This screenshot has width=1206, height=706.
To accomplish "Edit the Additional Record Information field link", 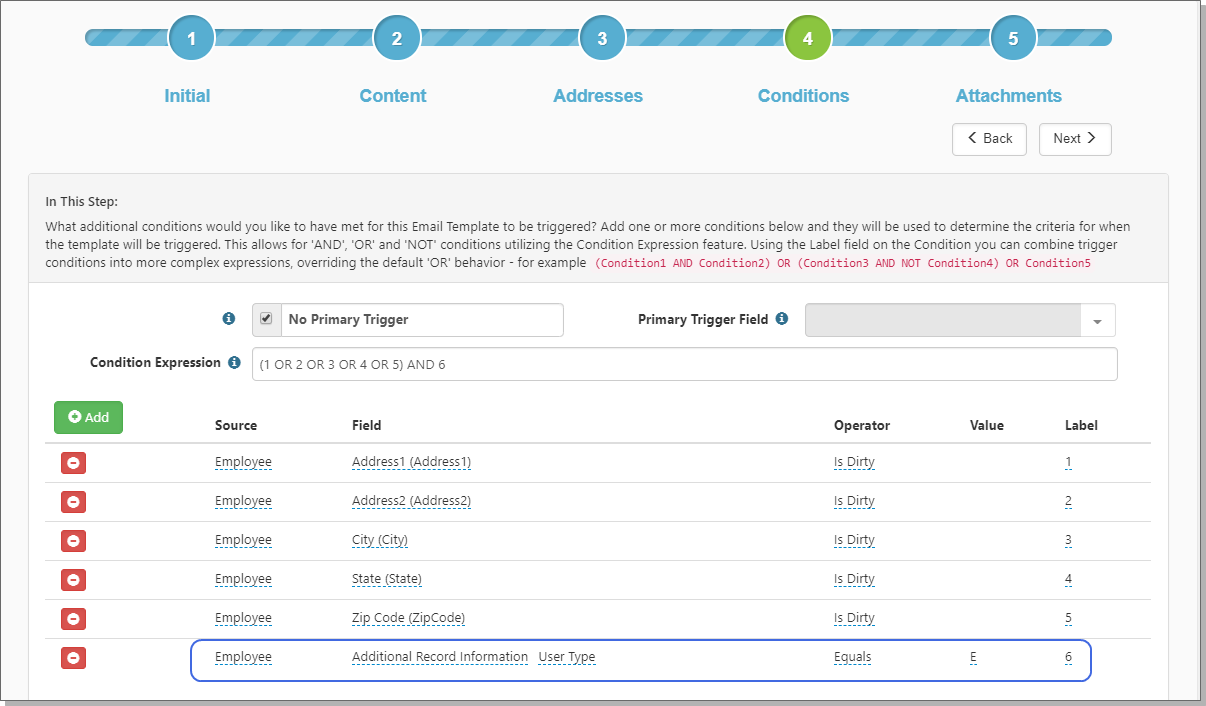I will click(439, 657).
